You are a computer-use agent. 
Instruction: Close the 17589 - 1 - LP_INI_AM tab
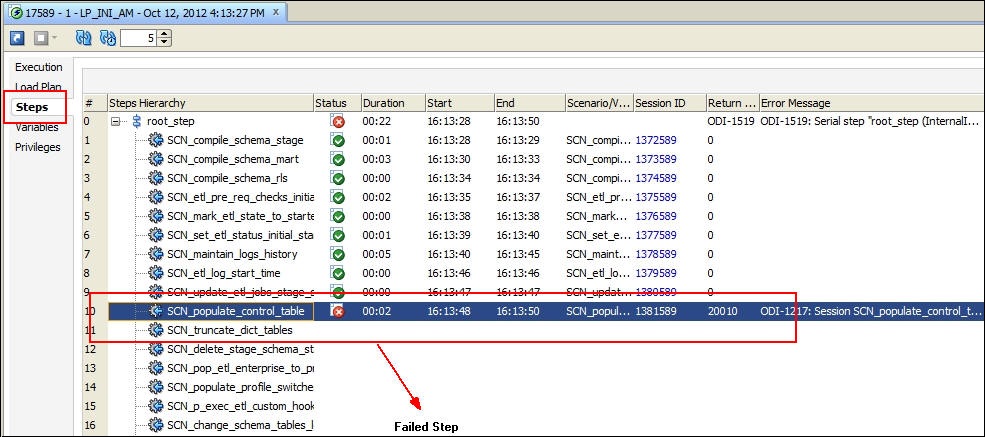tap(276, 12)
